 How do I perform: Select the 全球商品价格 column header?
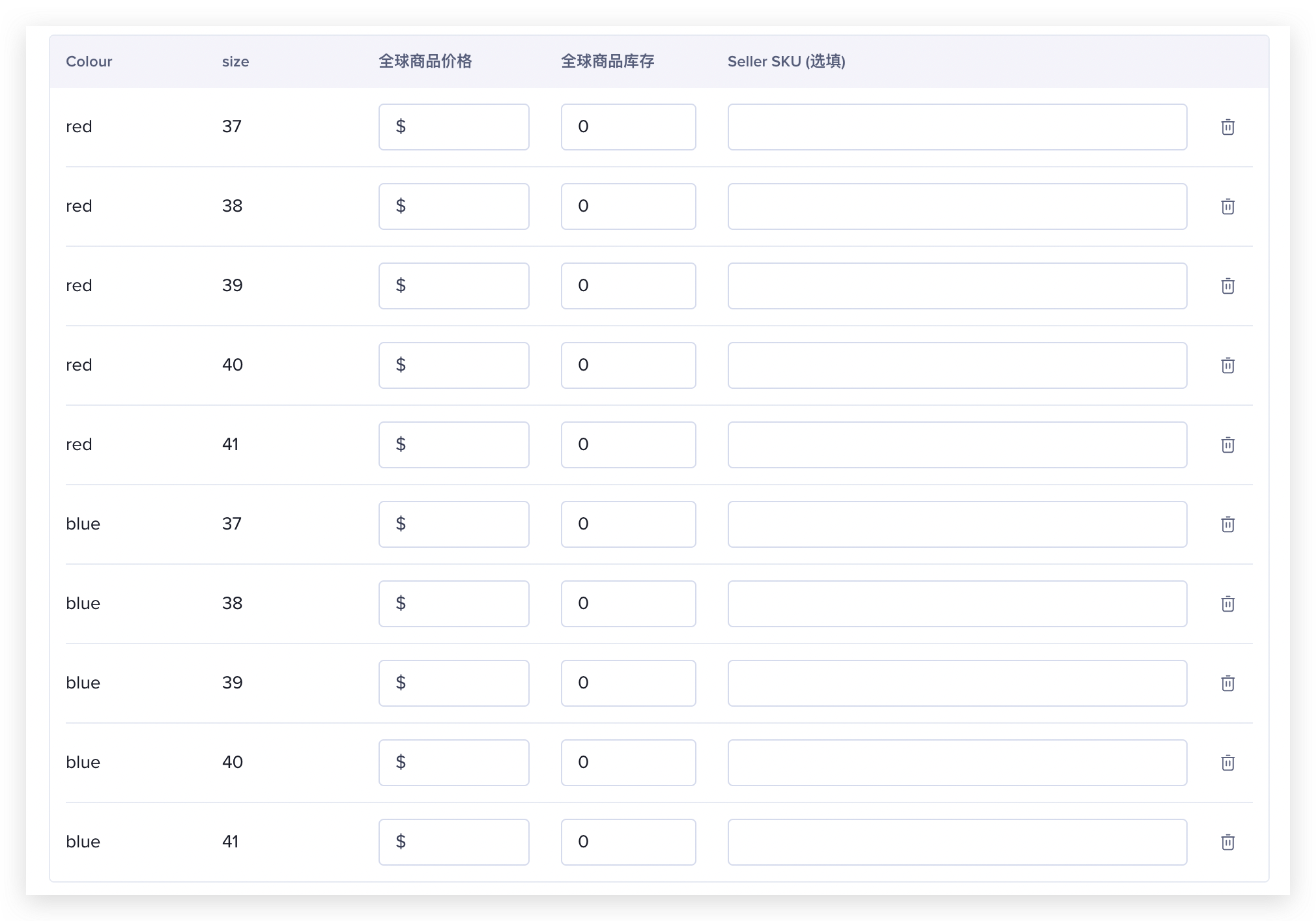click(x=427, y=61)
